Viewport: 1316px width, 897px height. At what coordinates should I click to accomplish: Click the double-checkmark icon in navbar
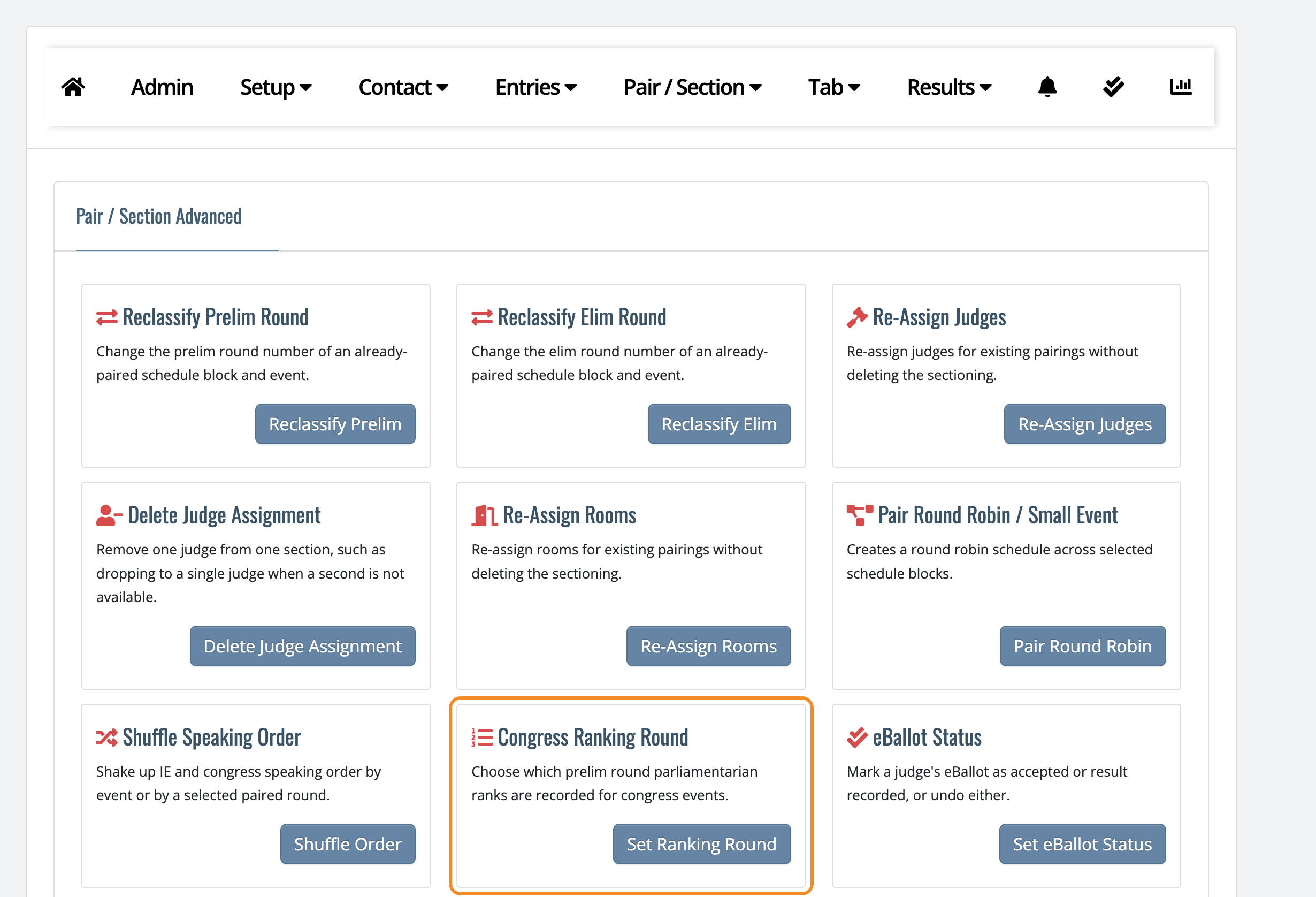click(1113, 87)
